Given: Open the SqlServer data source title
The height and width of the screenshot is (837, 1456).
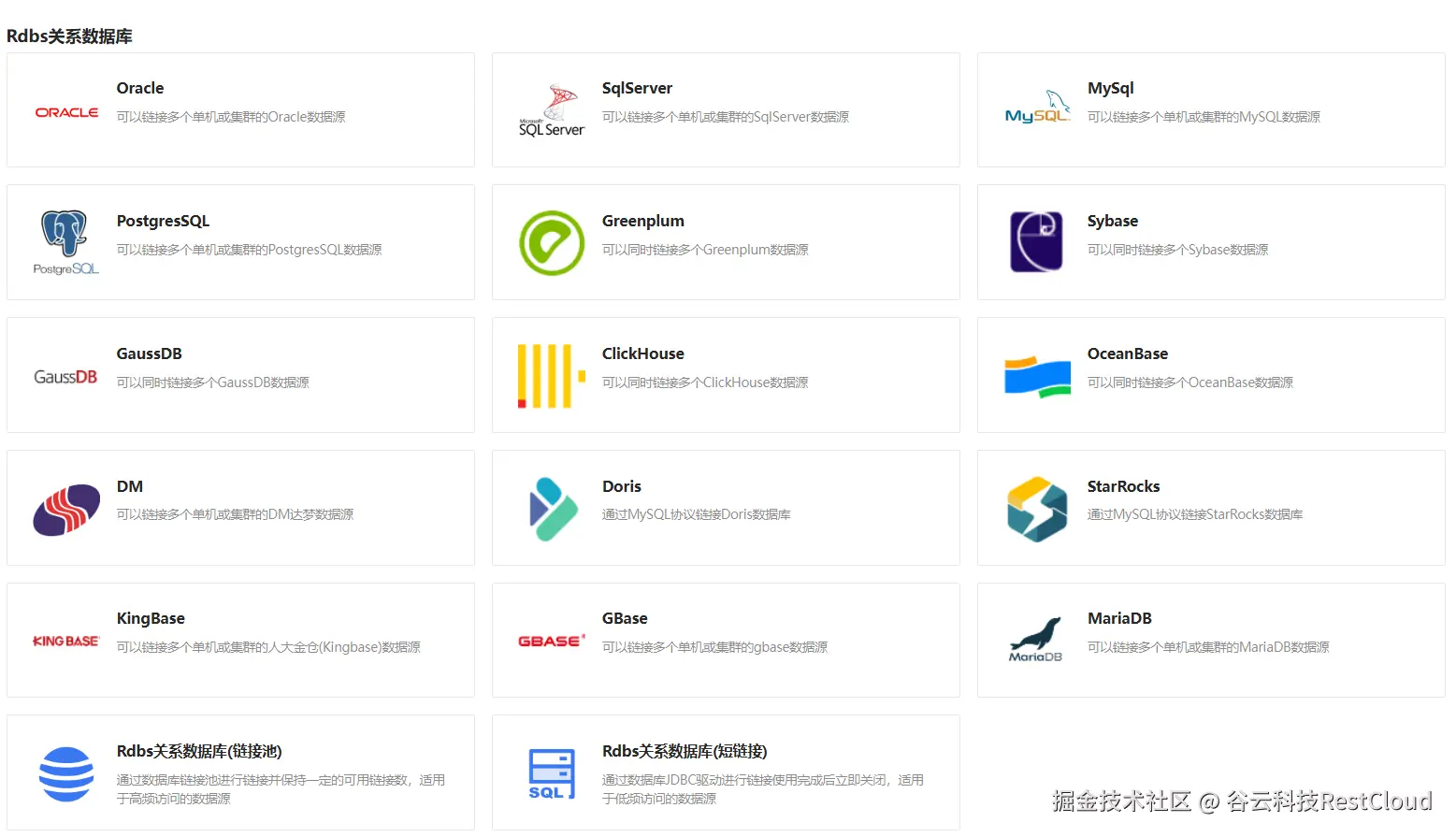Looking at the screenshot, I should click(x=637, y=88).
